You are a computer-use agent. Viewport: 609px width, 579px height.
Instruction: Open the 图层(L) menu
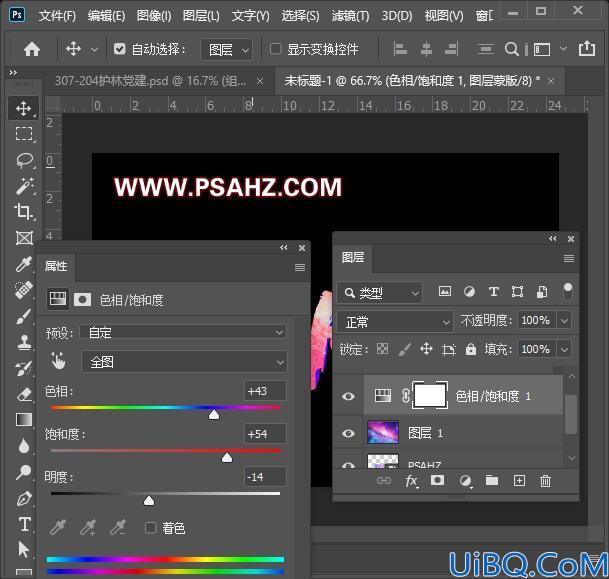coord(201,16)
